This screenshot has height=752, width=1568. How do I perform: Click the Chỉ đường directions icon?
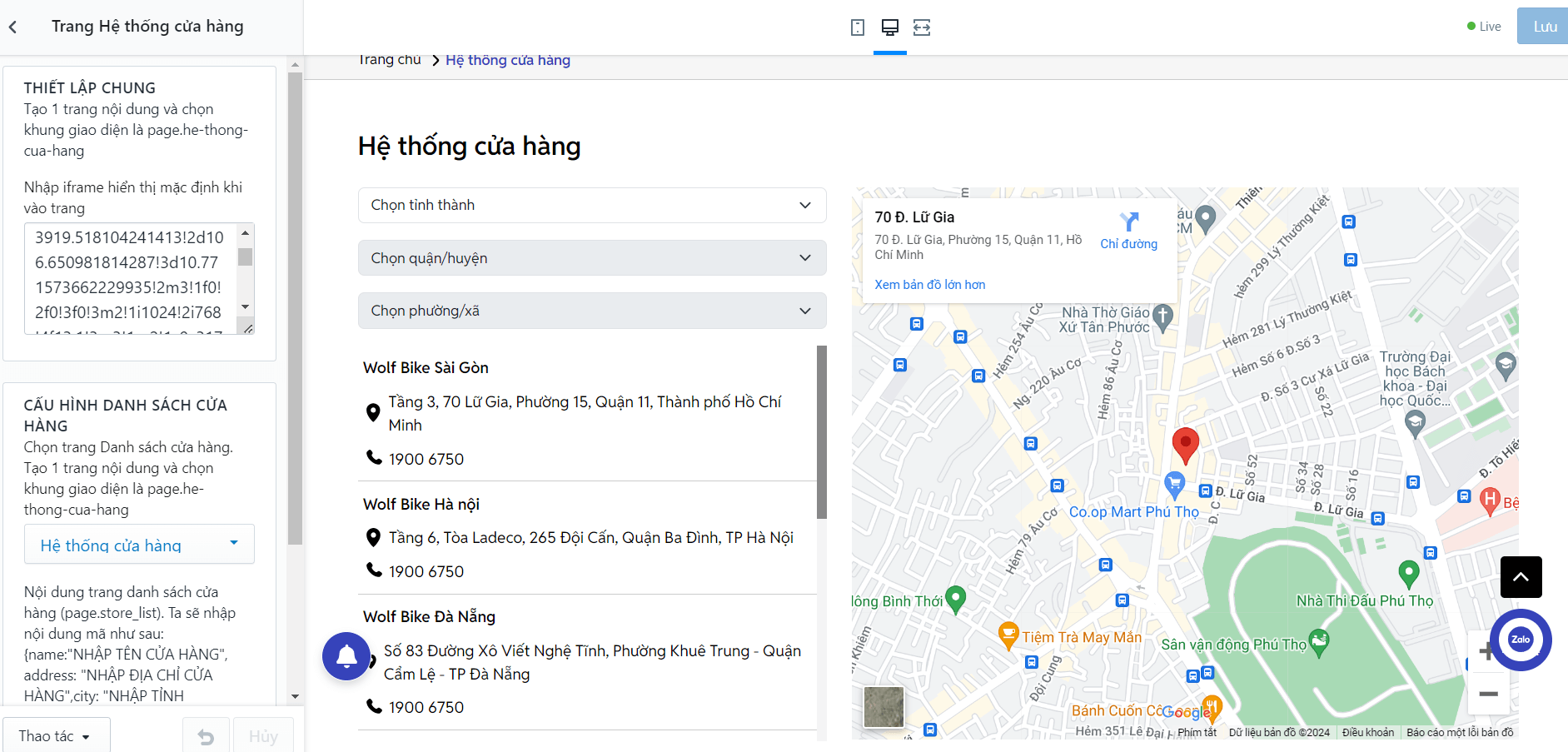[x=1129, y=222]
